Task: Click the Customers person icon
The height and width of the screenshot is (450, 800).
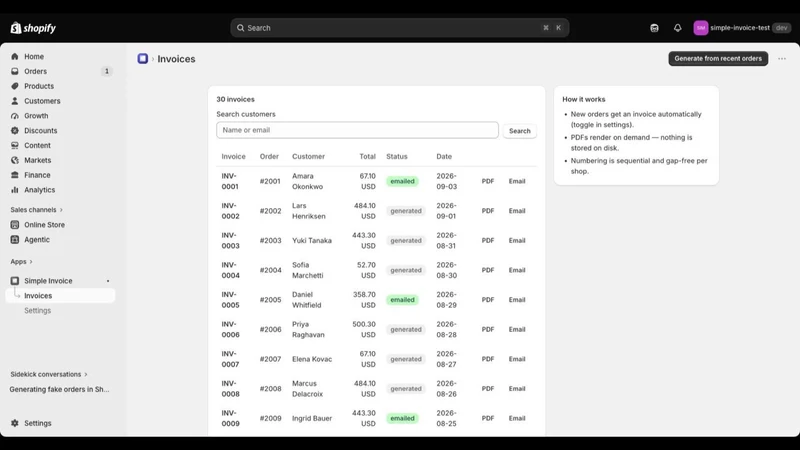Action: click(15, 101)
